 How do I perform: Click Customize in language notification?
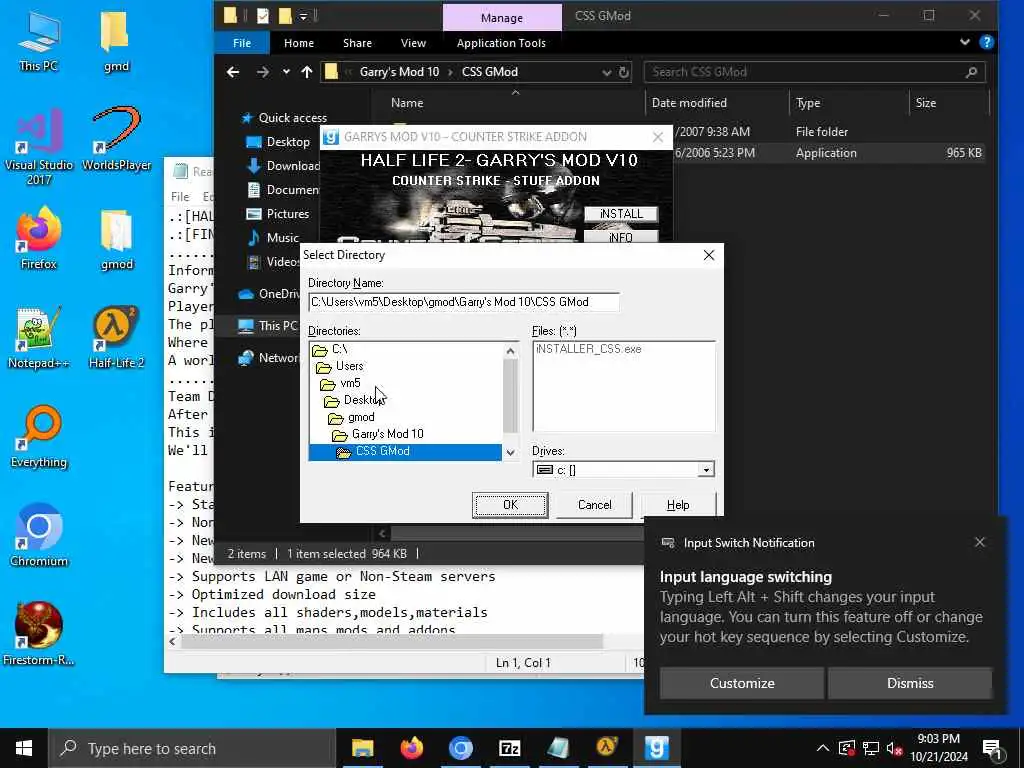point(742,683)
